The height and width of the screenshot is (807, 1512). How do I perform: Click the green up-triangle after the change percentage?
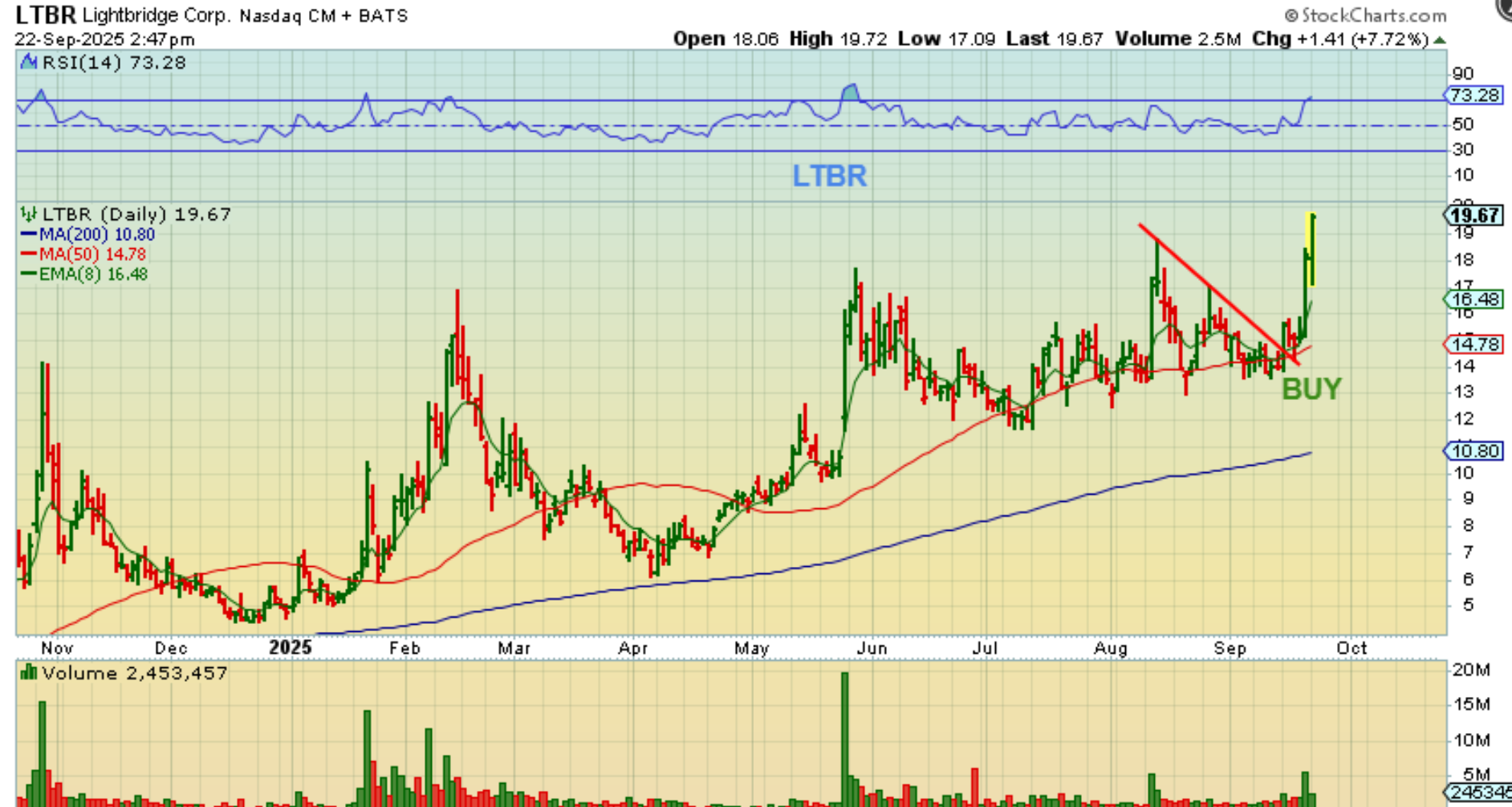point(1440,39)
